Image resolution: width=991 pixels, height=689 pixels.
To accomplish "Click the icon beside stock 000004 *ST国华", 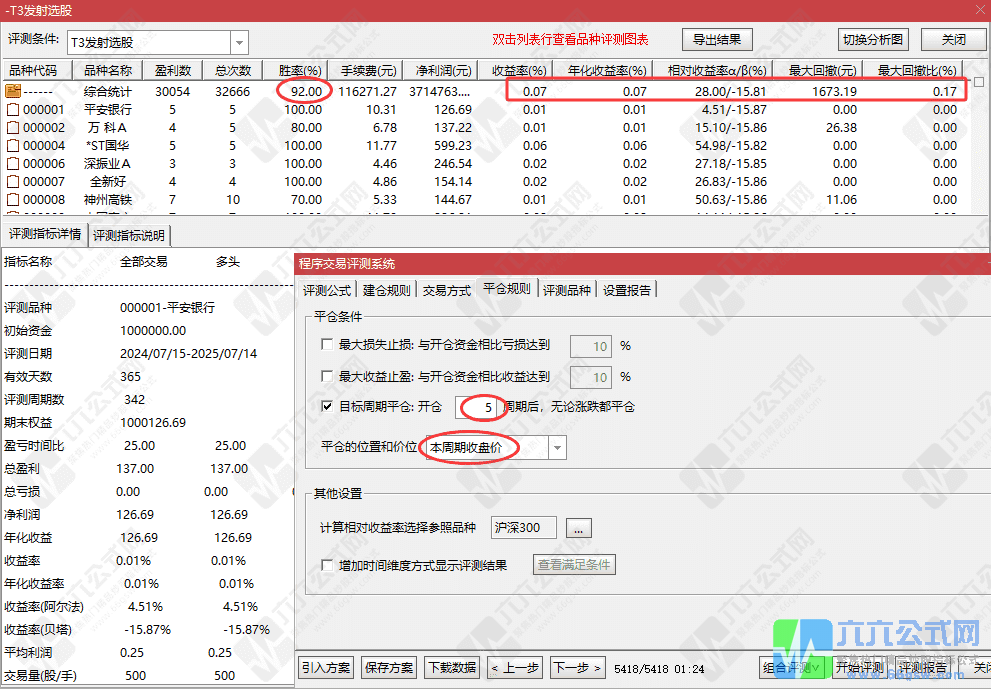I will 13,146.
